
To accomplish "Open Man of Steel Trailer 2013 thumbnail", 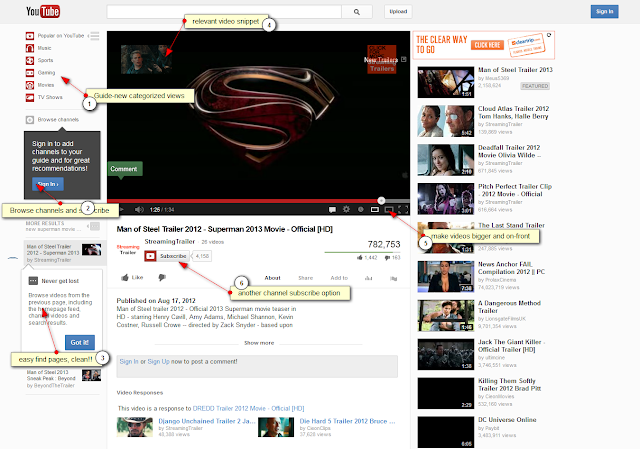I will [x=446, y=82].
